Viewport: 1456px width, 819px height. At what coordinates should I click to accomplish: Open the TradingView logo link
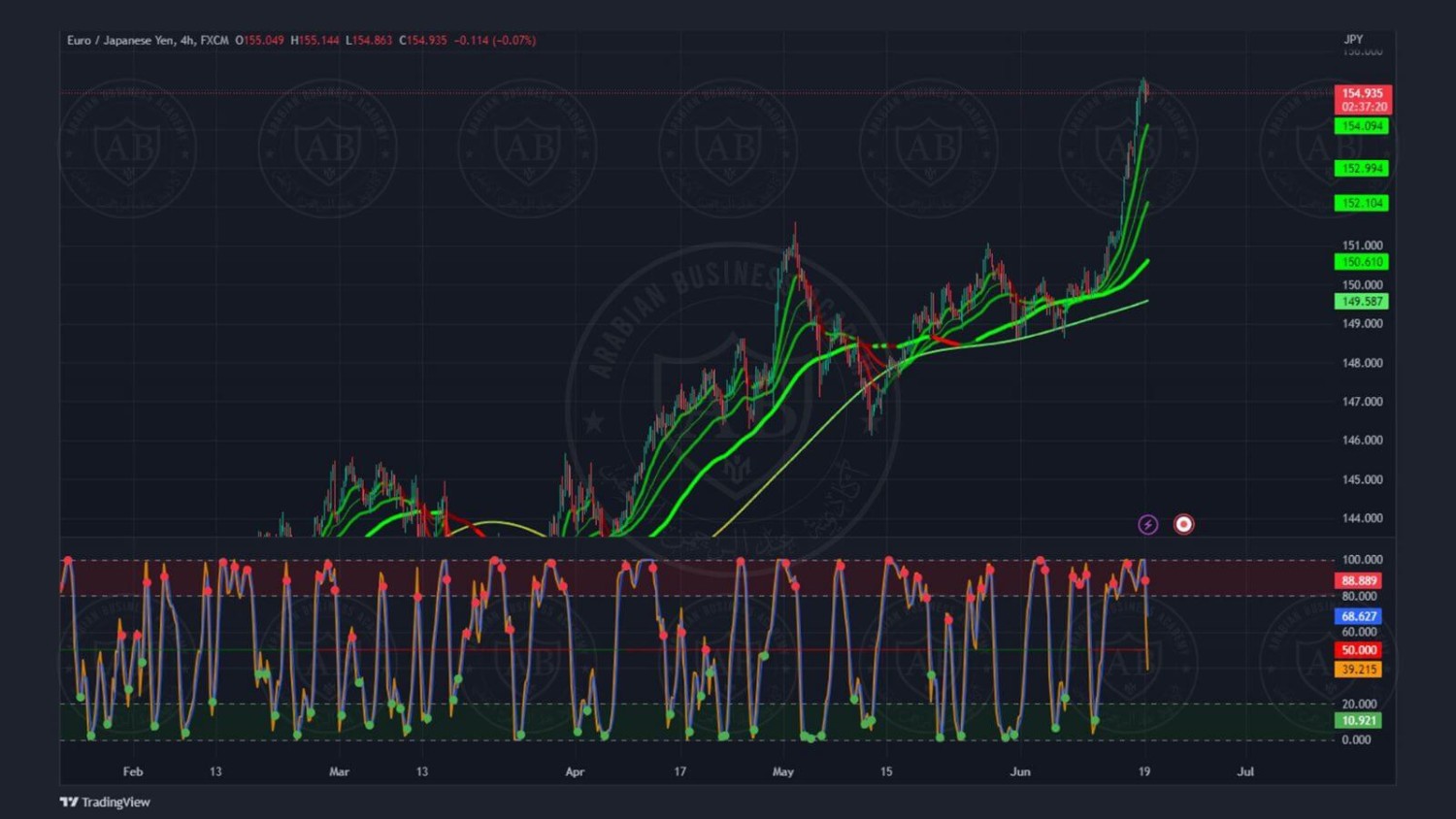click(x=105, y=802)
